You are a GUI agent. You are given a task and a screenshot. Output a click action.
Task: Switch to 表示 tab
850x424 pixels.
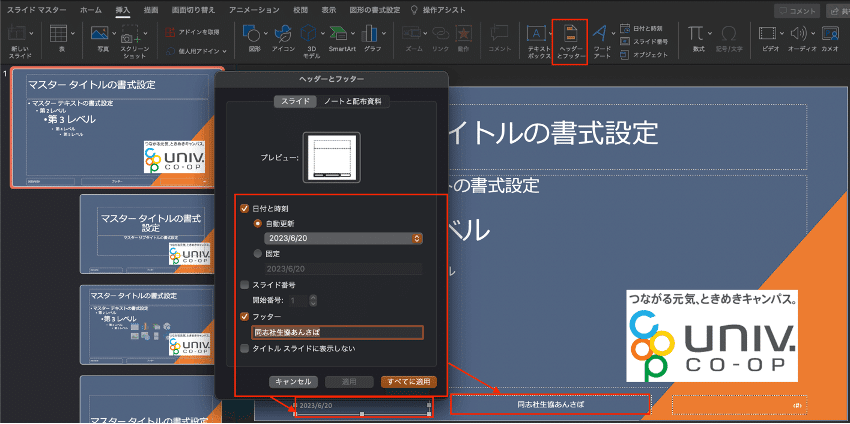[x=329, y=10]
